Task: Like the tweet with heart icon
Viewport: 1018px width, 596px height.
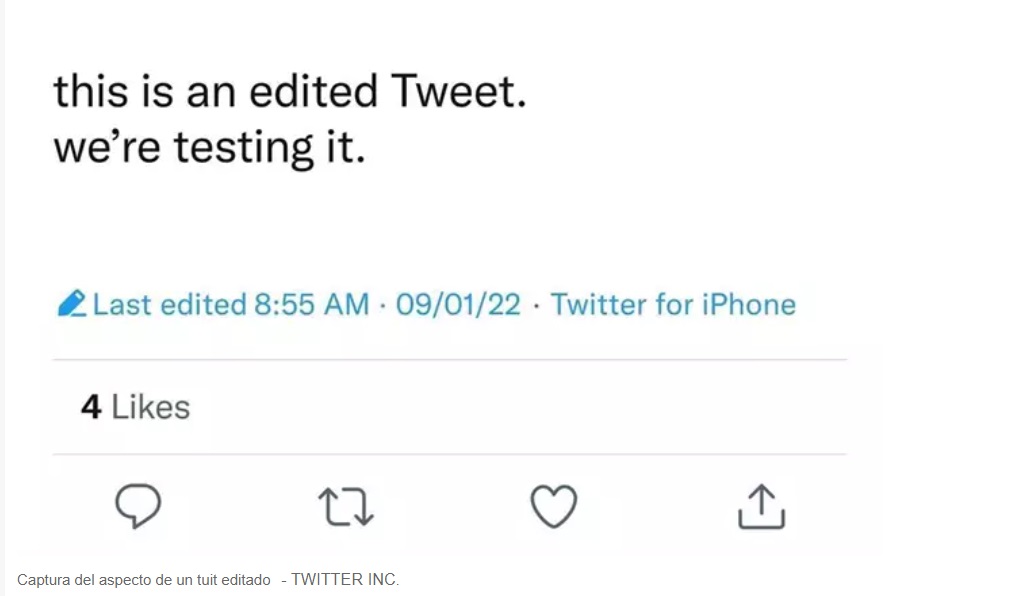Action: coord(553,506)
